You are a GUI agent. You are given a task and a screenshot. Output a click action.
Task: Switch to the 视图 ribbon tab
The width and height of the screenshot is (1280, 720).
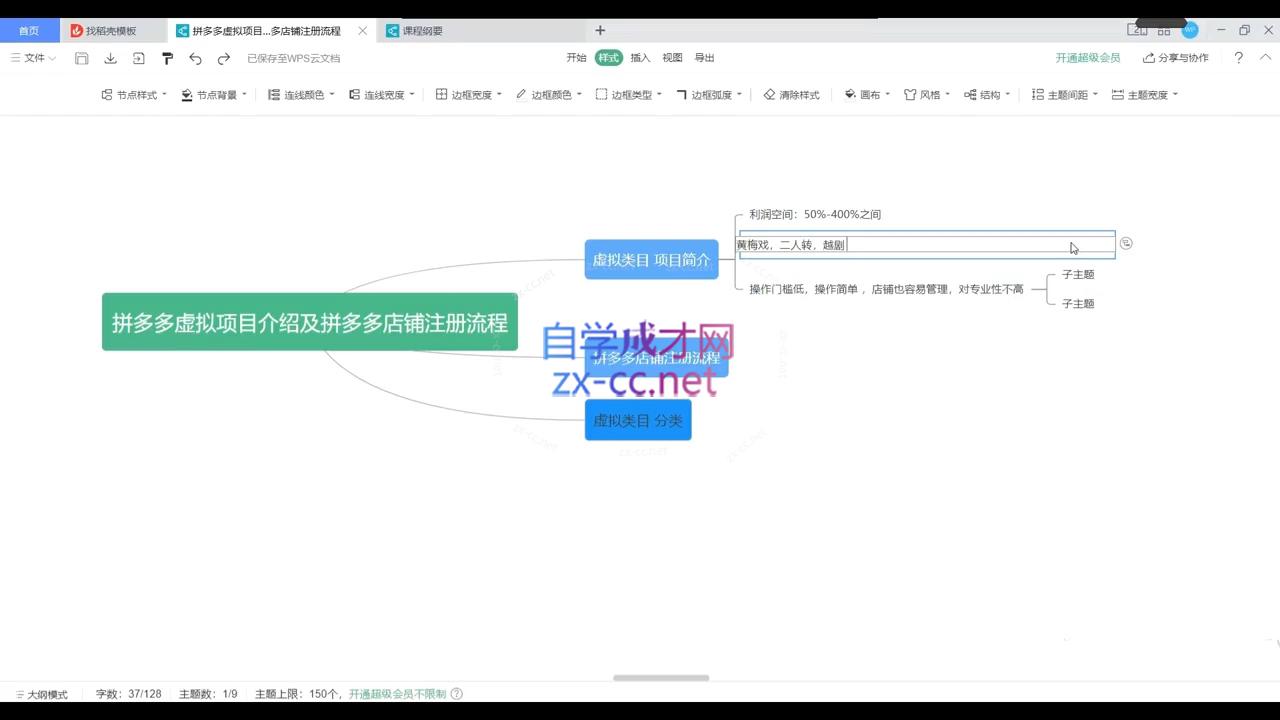(x=672, y=58)
